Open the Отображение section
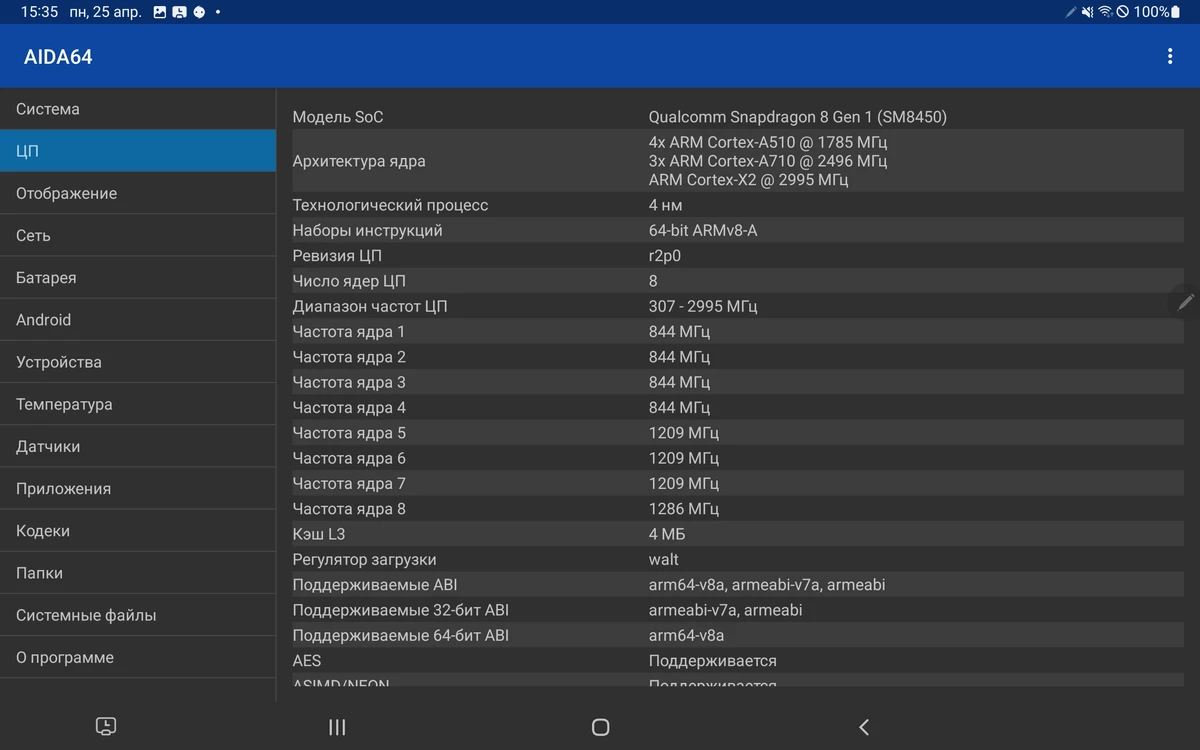The image size is (1200, 750). pyautogui.click(x=138, y=193)
